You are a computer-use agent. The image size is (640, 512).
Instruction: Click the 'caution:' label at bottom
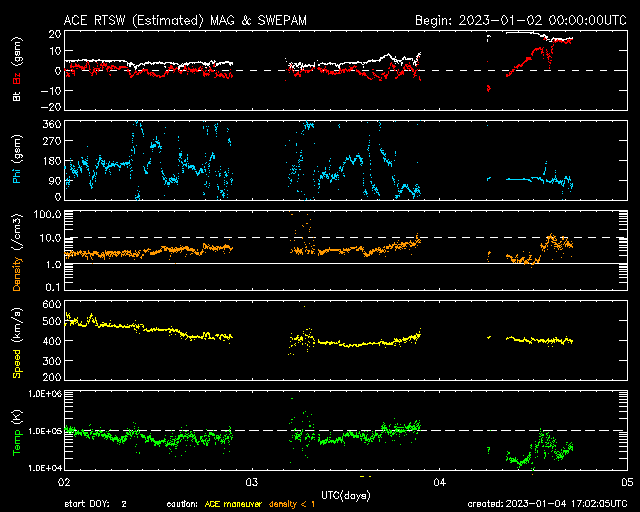[x=182, y=504]
